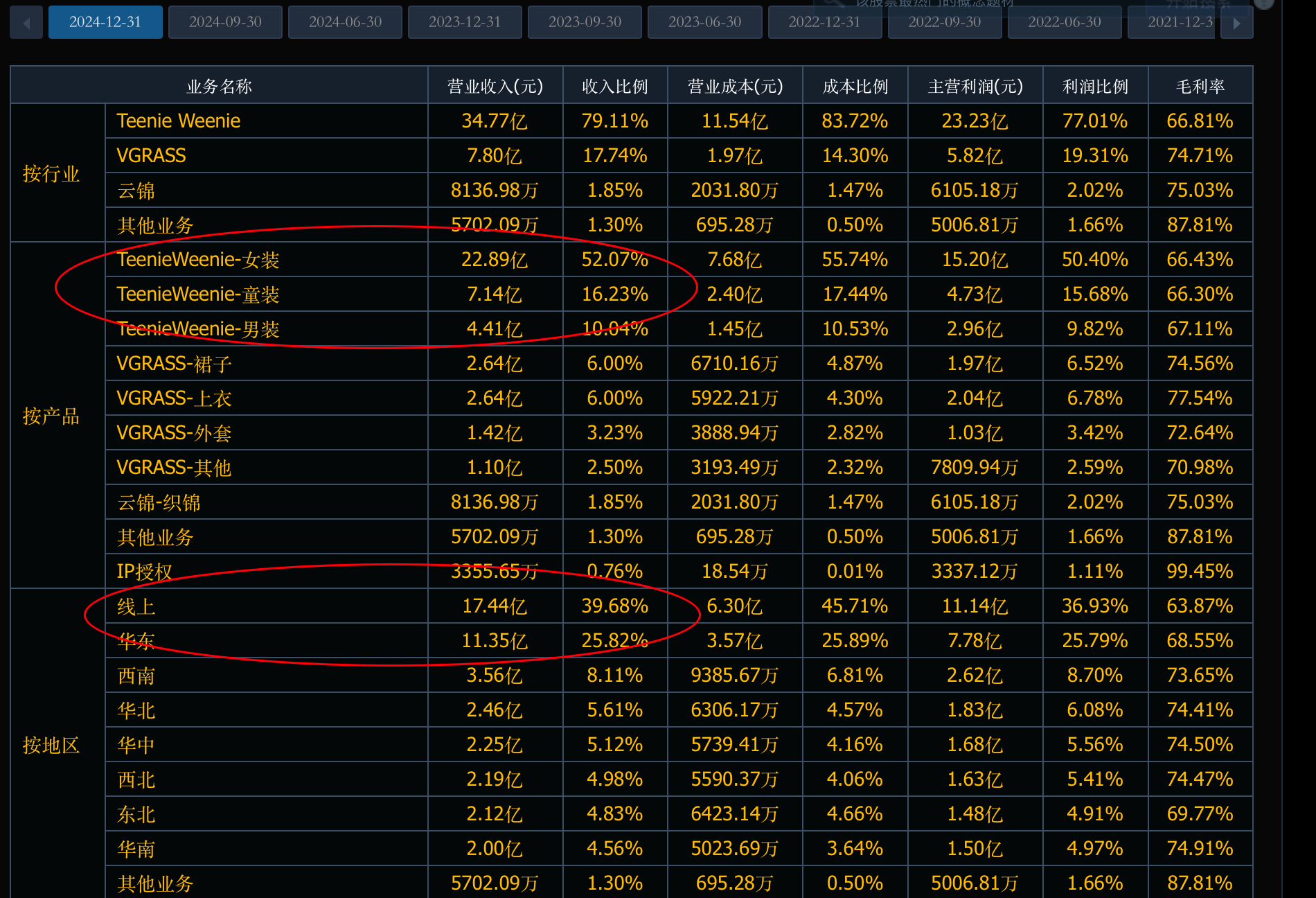Click the 66.81% gross margin value
1316x898 pixels.
[x=1200, y=121]
